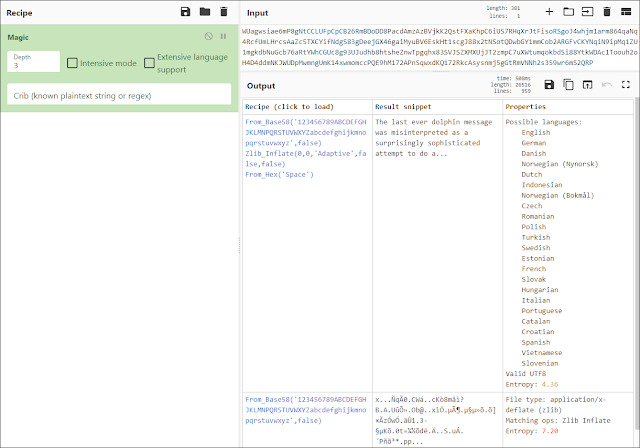
Task: Save the current recipe
Action: [x=185, y=12]
